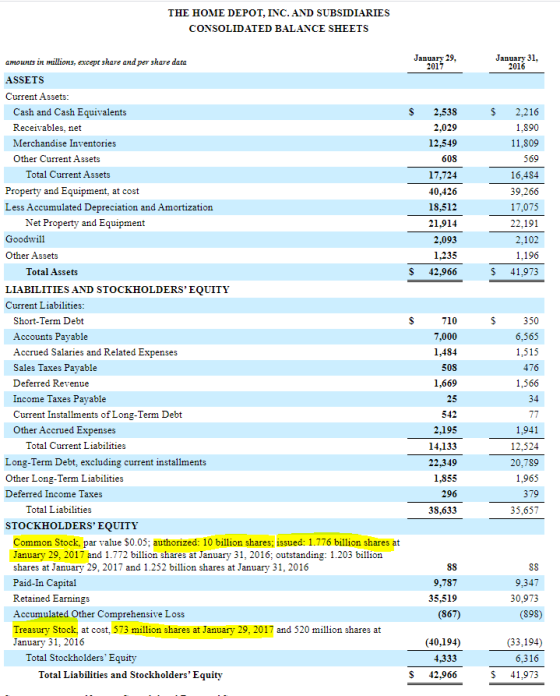The image size is (560, 696).
Task: Select the 'ASSETS' section heading
Action: (25, 80)
